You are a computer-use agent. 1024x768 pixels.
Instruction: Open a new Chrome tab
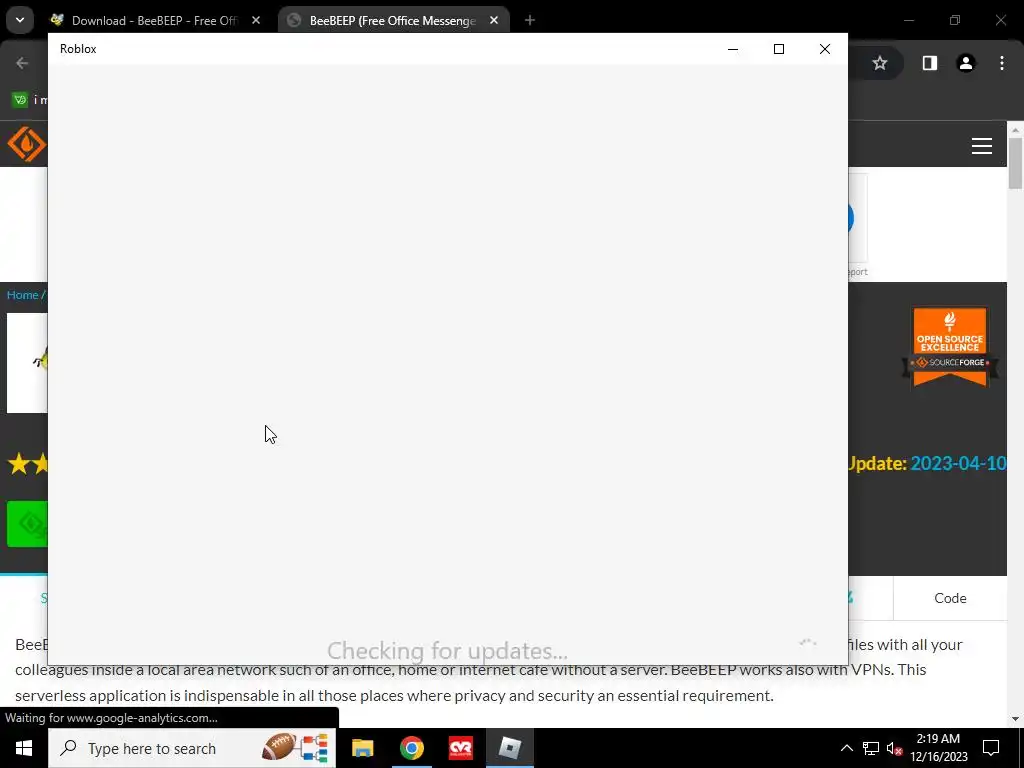tap(530, 20)
